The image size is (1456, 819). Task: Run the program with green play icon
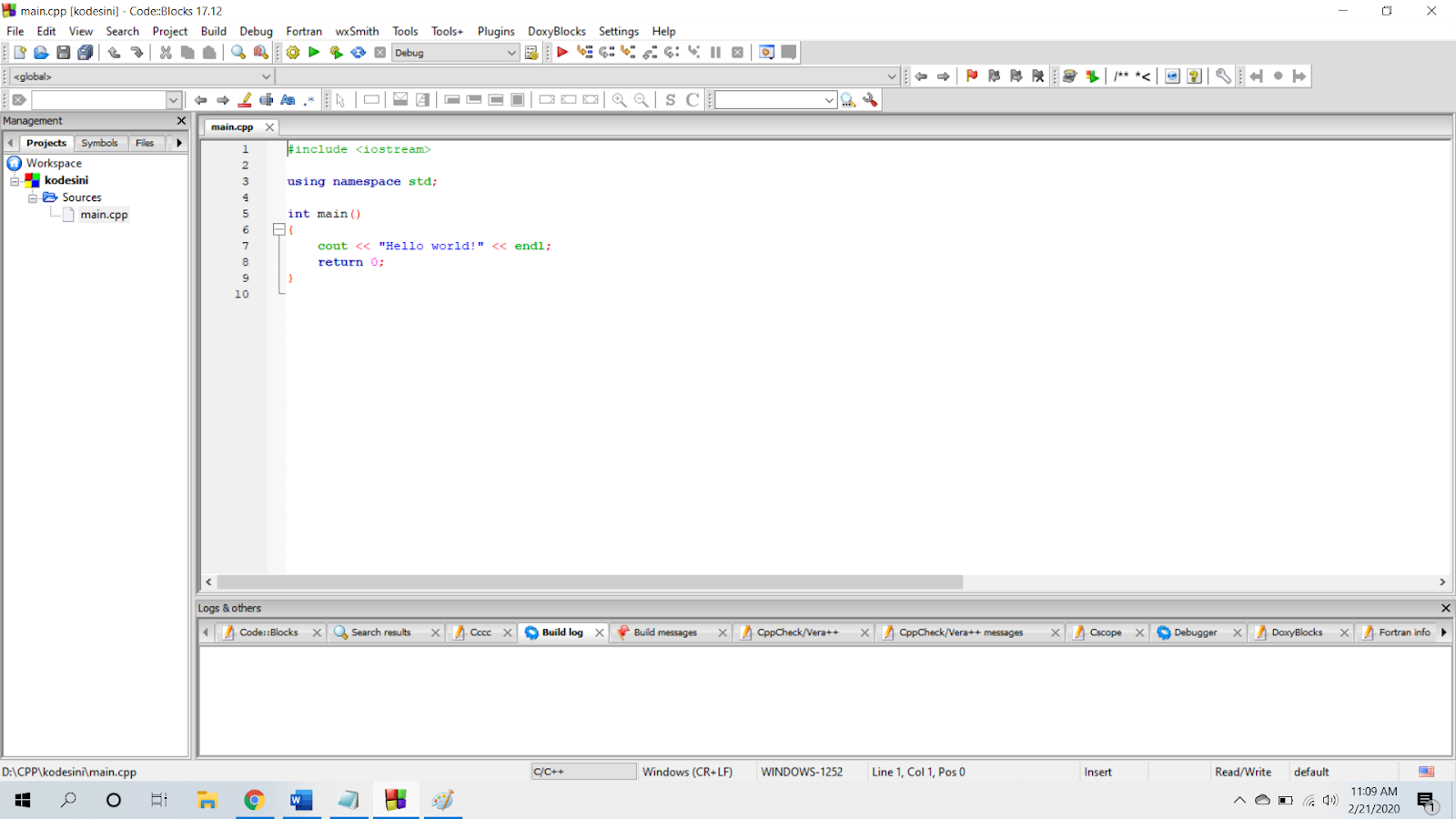click(314, 53)
